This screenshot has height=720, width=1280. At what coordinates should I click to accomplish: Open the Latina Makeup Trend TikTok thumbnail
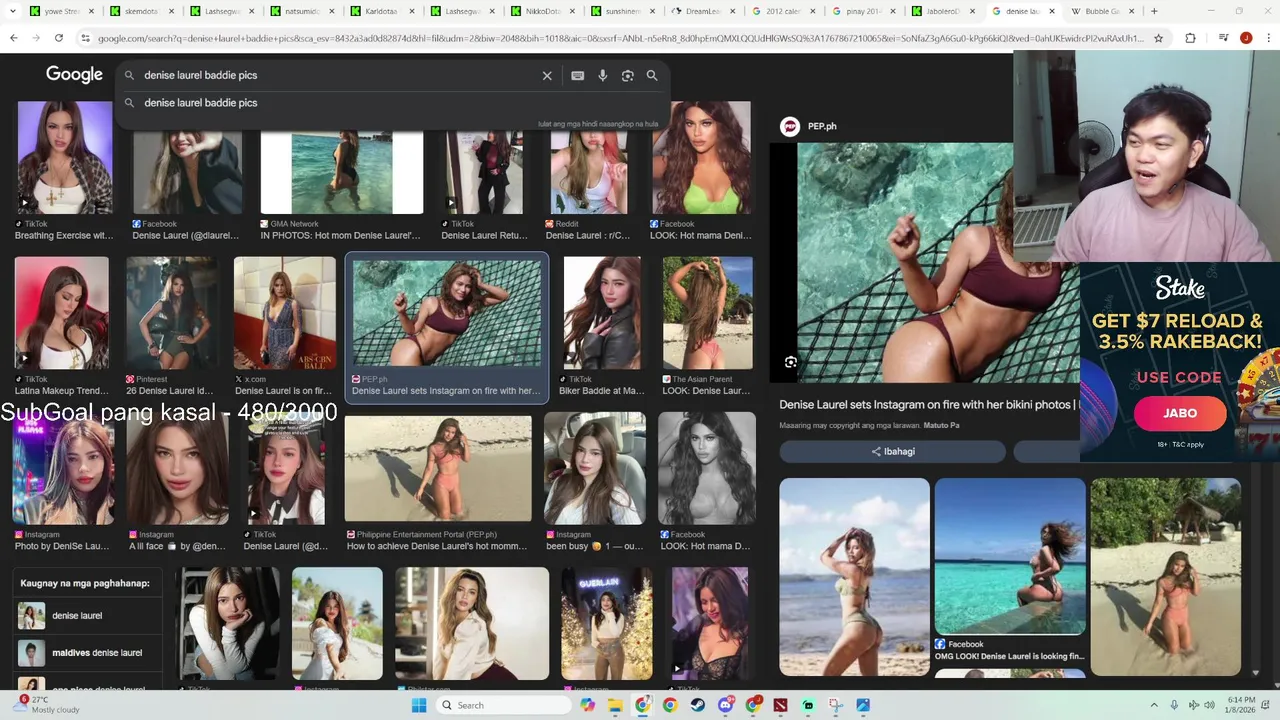(x=61, y=313)
